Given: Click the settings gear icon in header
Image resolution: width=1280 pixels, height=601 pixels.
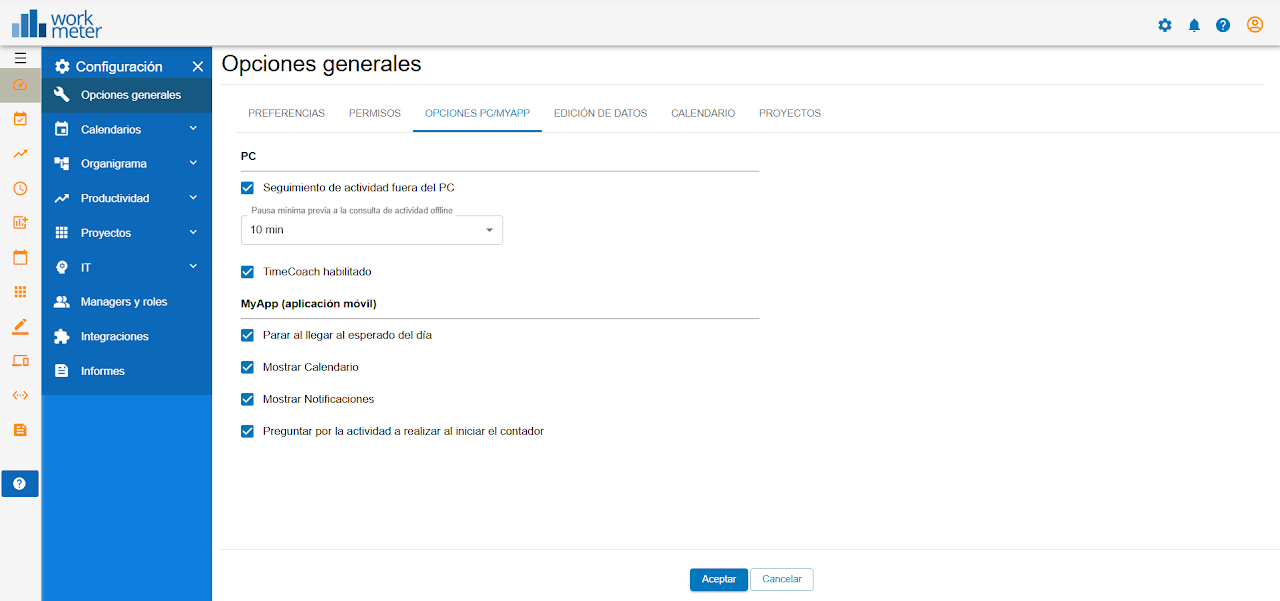Looking at the screenshot, I should (1164, 25).
